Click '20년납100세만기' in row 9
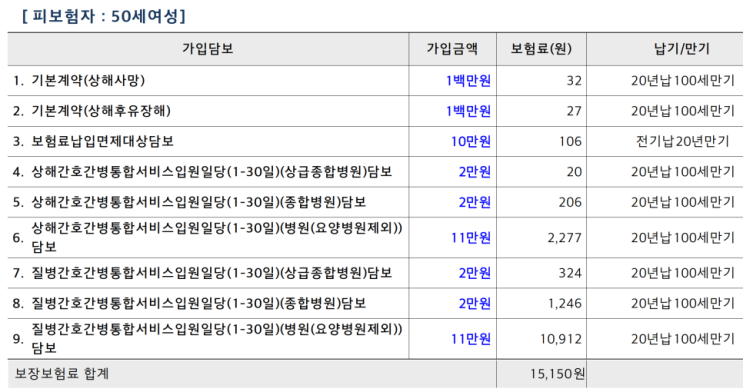The image size is (743, 392). pyautogui.click(x=682, y=339)
